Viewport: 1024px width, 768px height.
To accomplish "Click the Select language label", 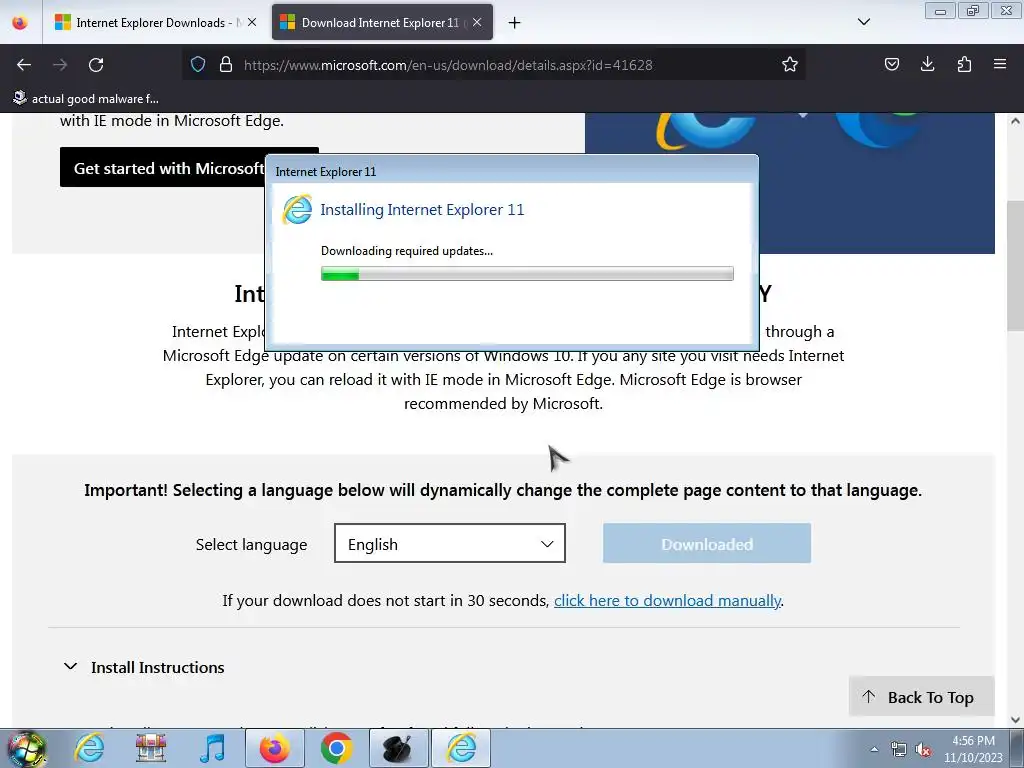I will click(x=251, y=544).
